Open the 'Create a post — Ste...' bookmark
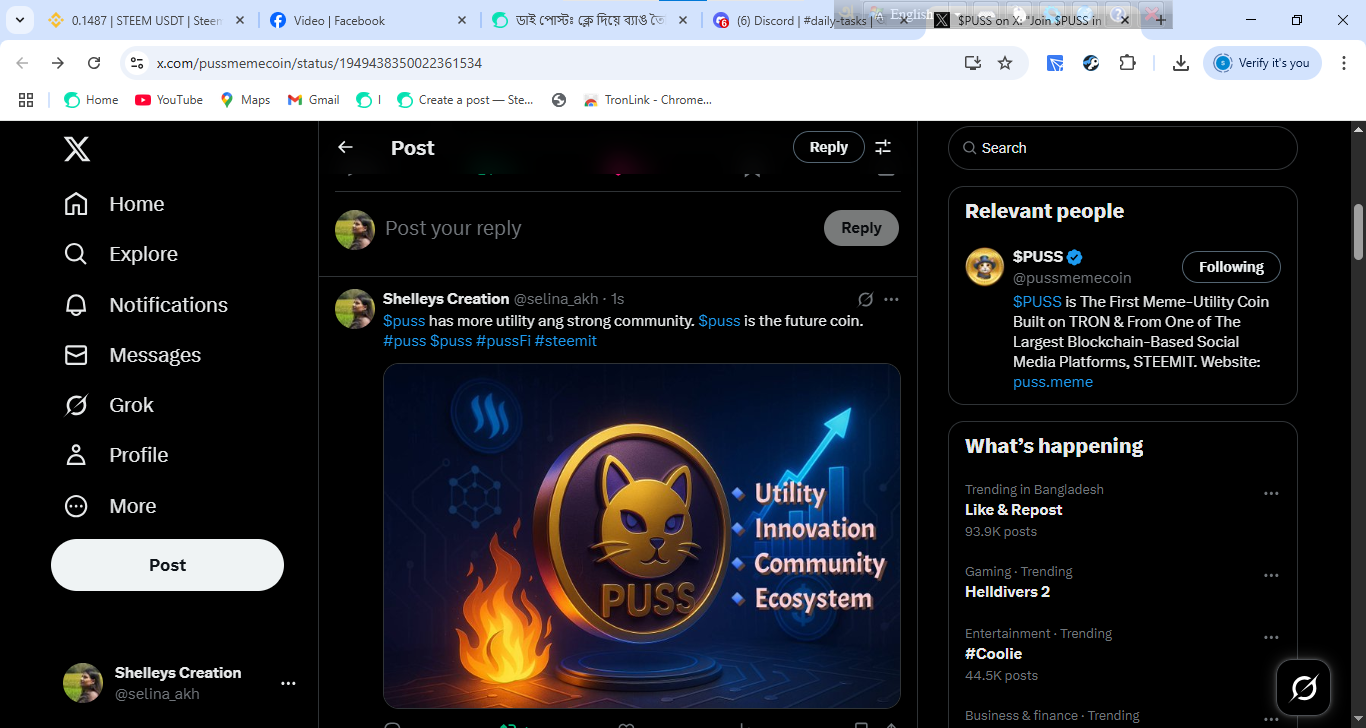The width and height of the screenshot is (1366, 728). click(465, 100)
